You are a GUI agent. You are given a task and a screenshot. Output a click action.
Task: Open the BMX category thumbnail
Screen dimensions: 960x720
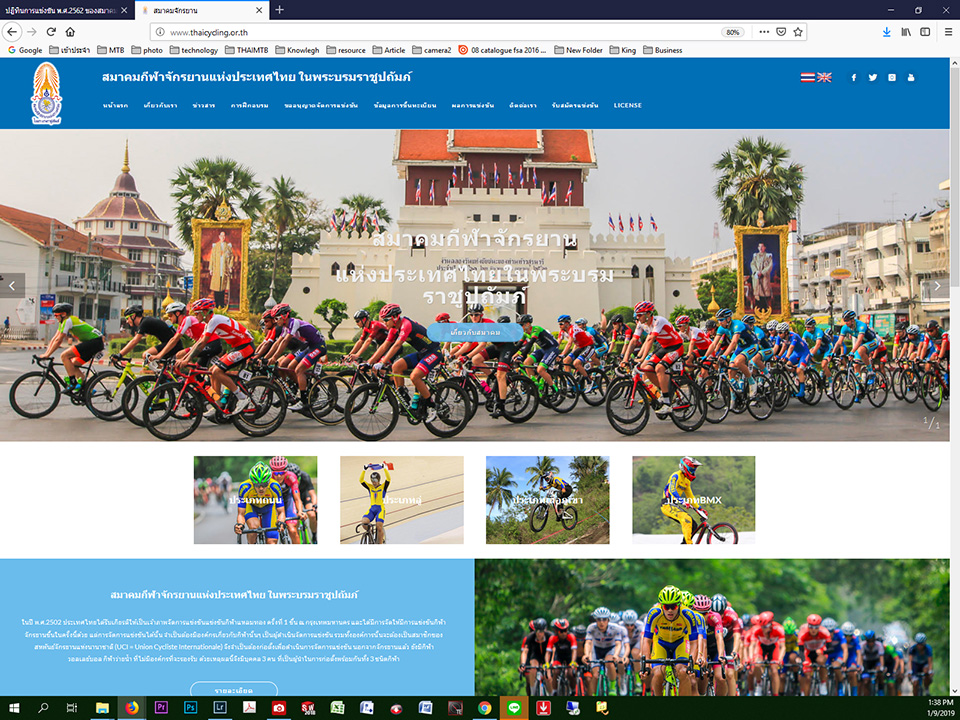click(x=694, y=500)
